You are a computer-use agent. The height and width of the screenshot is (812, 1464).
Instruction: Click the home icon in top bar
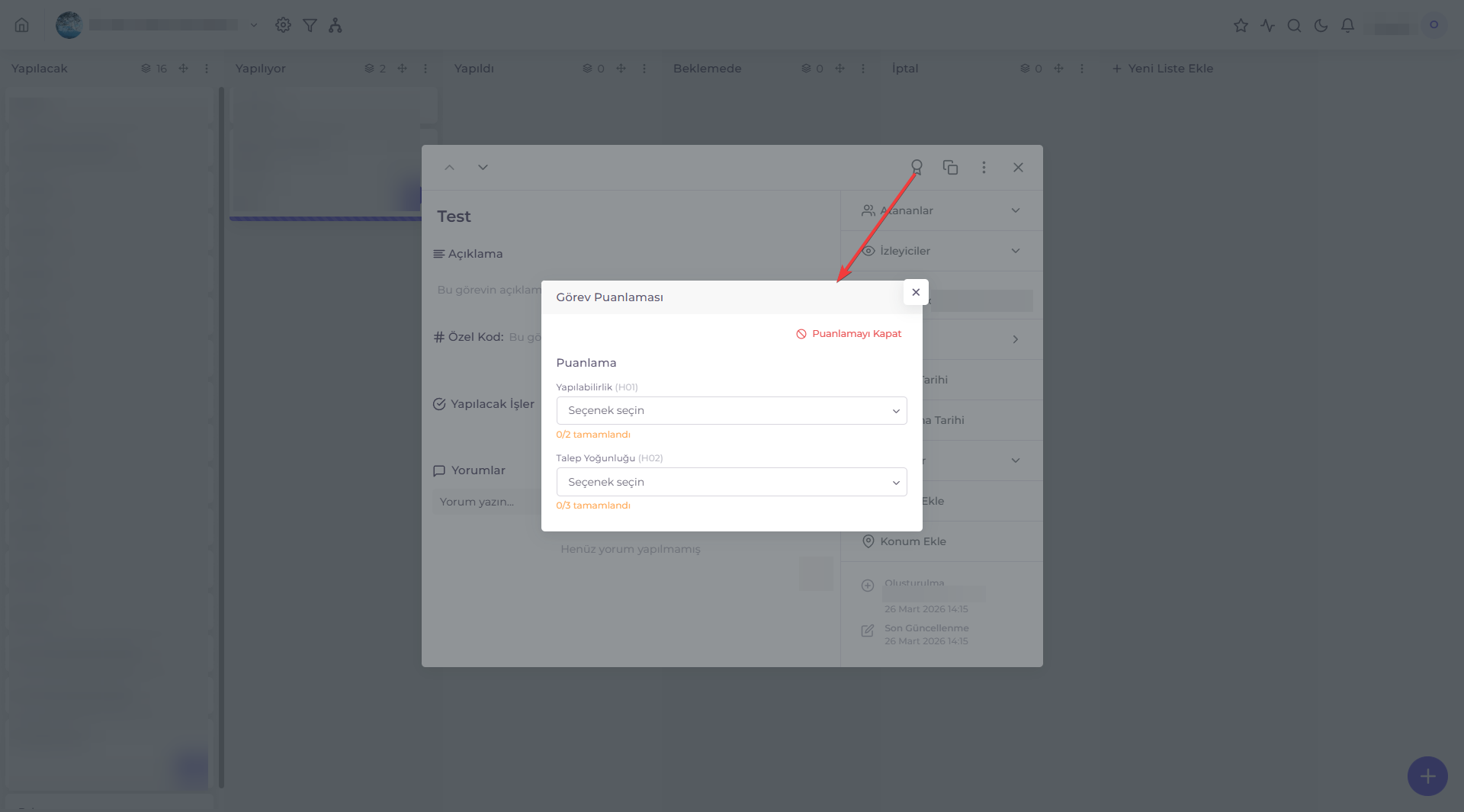pos(22,25)
